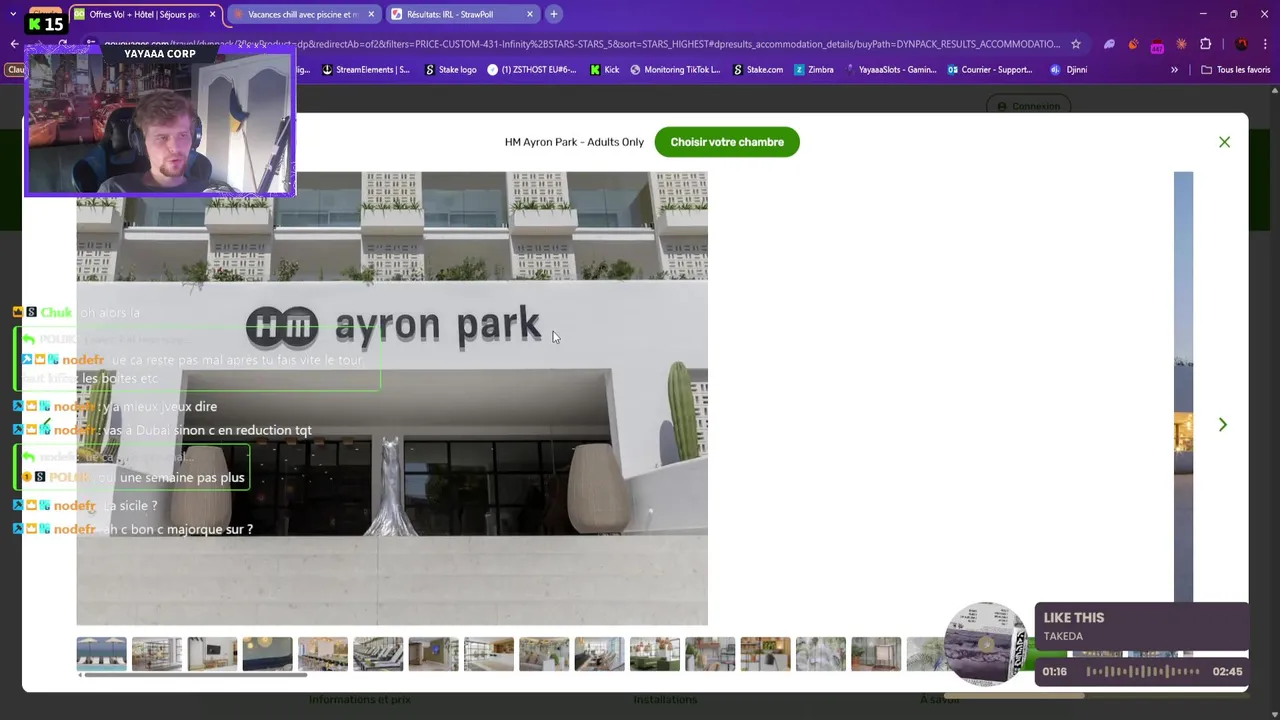
Task: Click the thumbnail strip's left scroll arrow
Action: (x=80, y=675)
